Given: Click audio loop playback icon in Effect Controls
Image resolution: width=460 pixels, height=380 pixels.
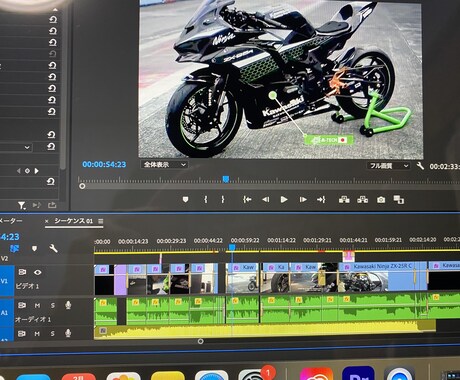Looking at the screenshot, I should [x=36, y=205].
